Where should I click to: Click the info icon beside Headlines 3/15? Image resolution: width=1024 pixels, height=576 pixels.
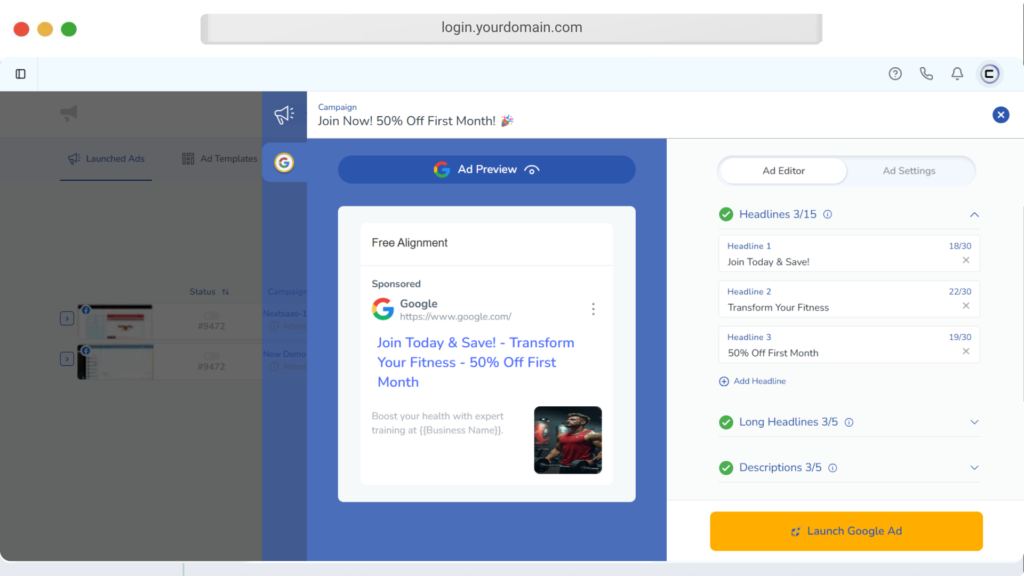click(827, 215)
